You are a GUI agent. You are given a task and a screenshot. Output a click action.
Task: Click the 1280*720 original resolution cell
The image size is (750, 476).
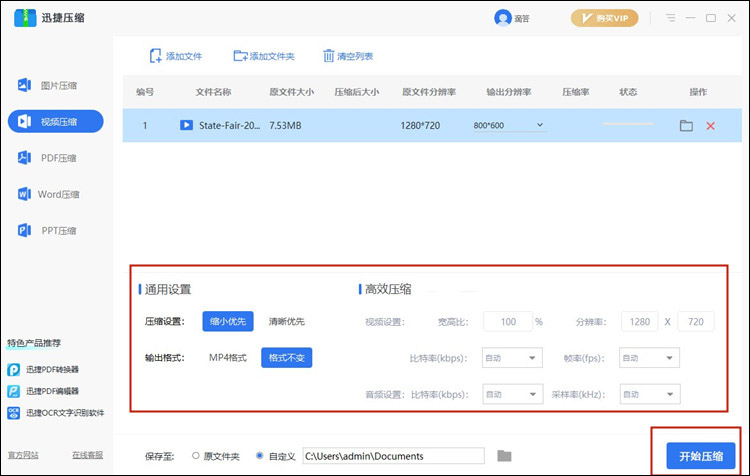pyautogui.click(x=420, y=125)
